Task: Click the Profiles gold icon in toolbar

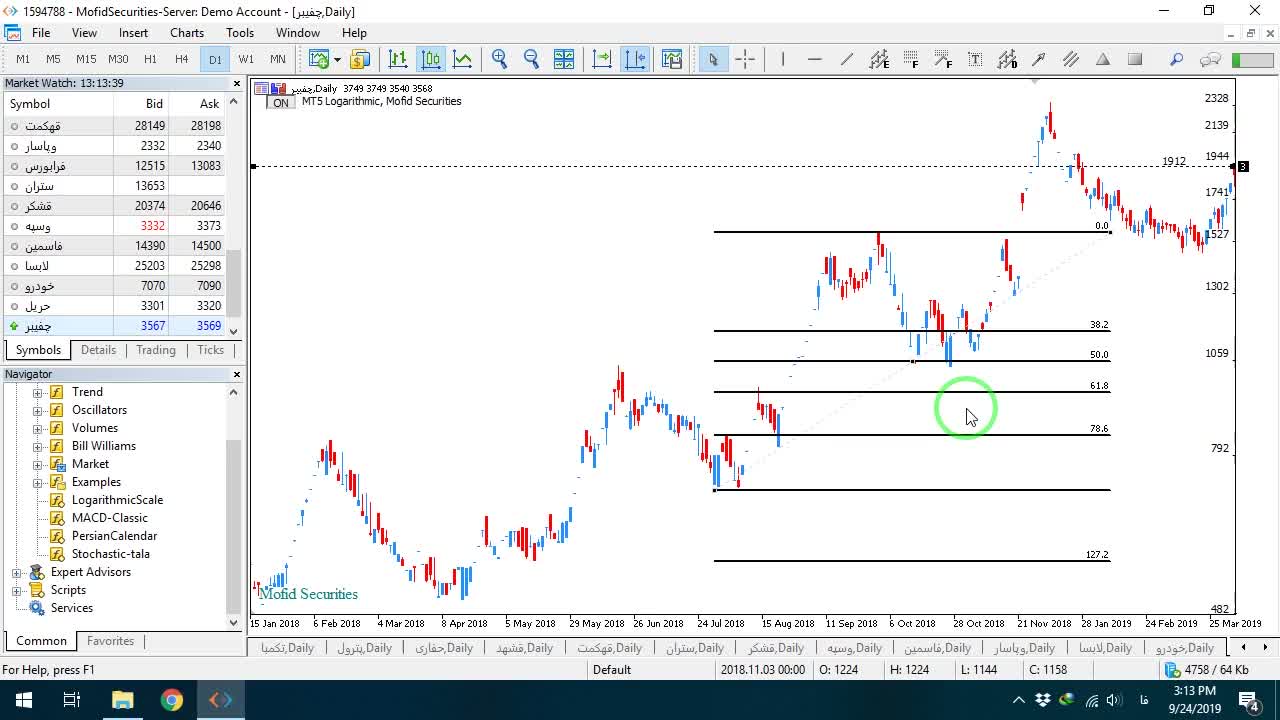Action: pyautogui.click(x=360, y=59)
